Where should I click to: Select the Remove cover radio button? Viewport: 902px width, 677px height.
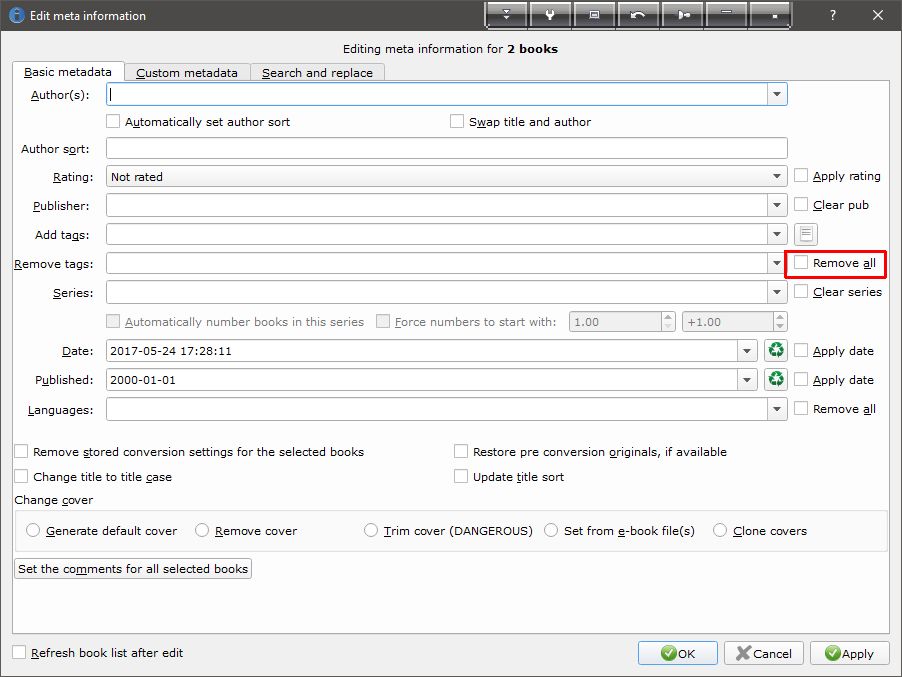coord(202,530)
